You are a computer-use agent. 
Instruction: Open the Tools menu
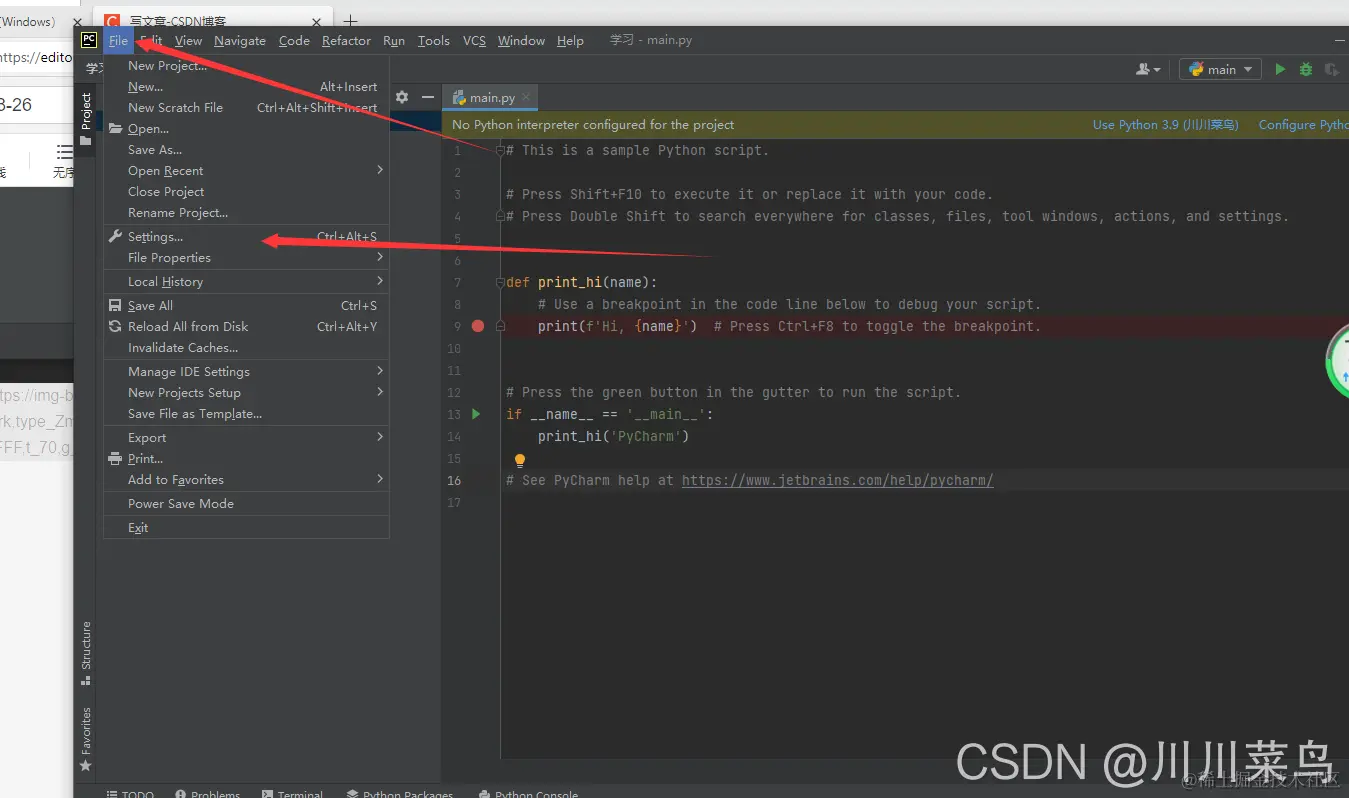coord(433,40)
